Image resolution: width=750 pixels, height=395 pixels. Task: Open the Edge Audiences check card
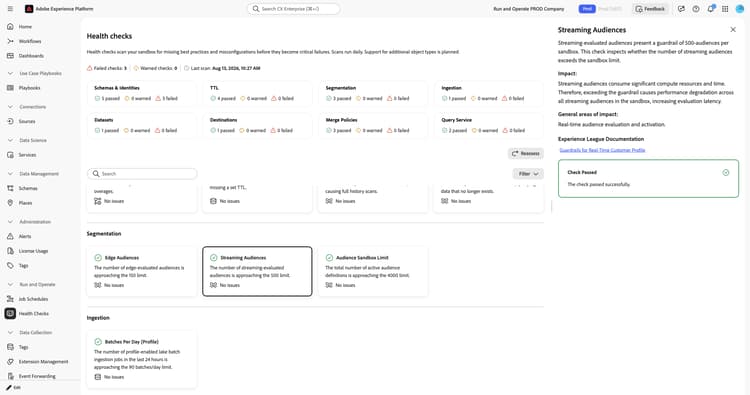pyautogui.click(x=142, y=271)
